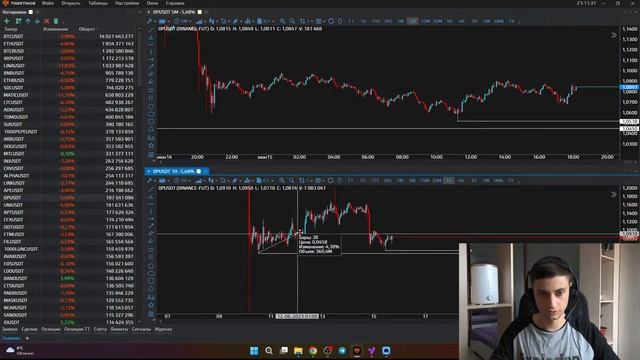This screenshot has width=640, height=360.
Task: Switch 5M chart to 1M timeframe
Action: tap(400, 21)
